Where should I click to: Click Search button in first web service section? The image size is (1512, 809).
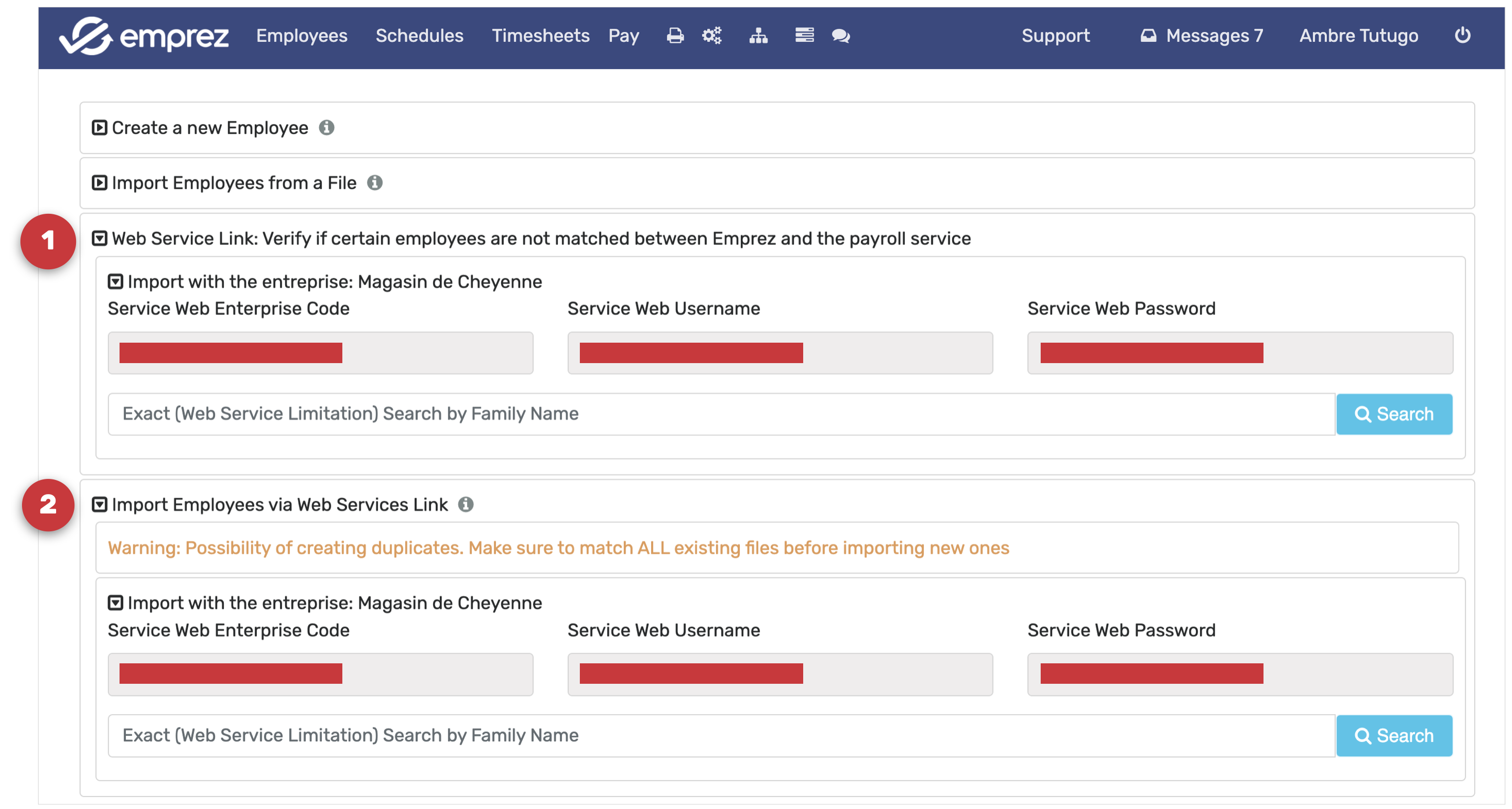coord(1394,414)
